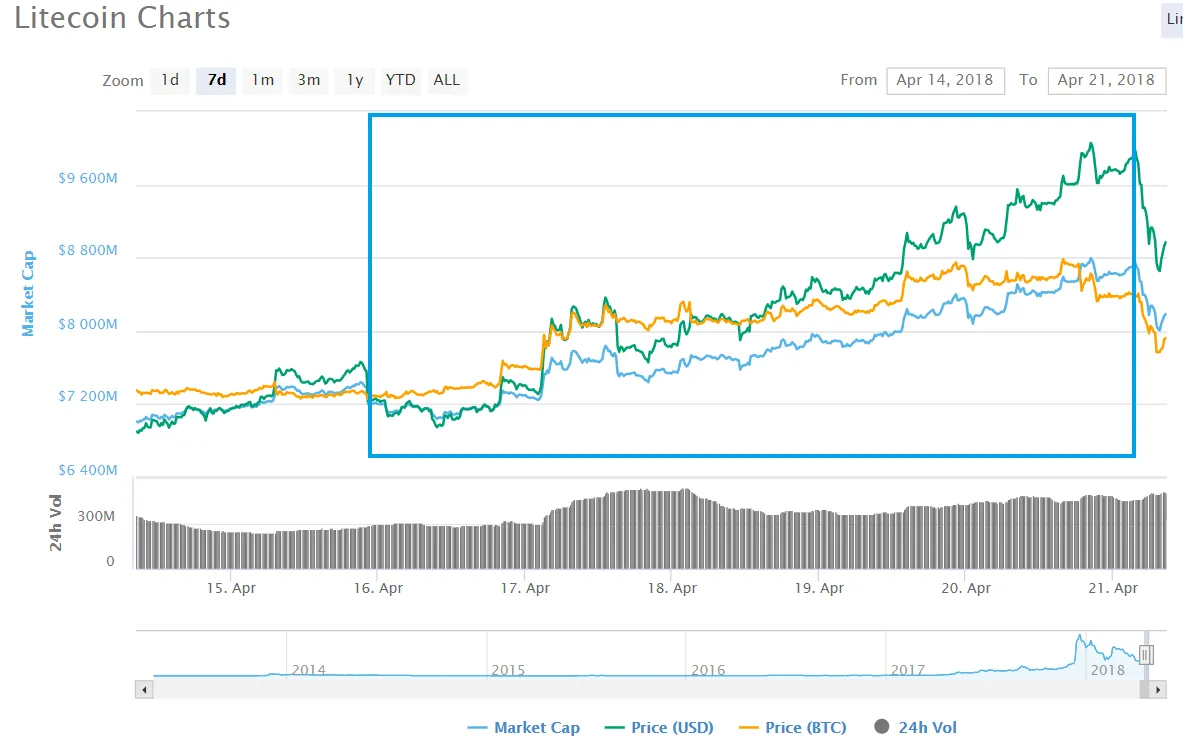Toggle the Price (USD) legend series
The width and height of the screenshot is (1183, 751).
coord(659,728)
